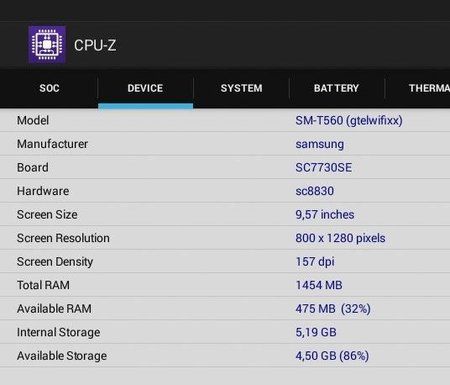Click the CPU-Z title text

coord(95,45)
